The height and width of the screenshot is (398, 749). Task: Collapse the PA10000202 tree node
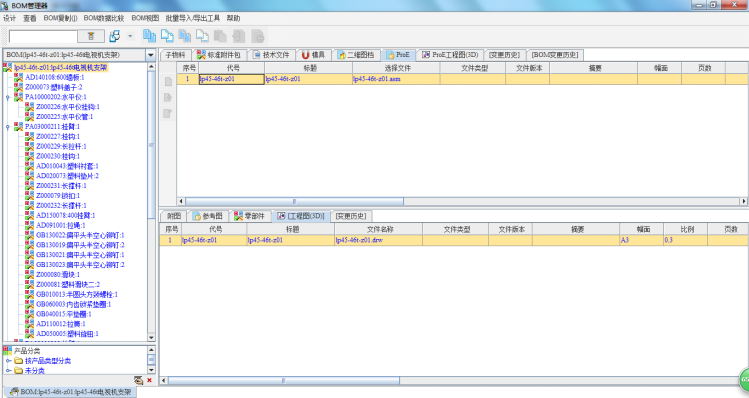(x=8, y=97)
